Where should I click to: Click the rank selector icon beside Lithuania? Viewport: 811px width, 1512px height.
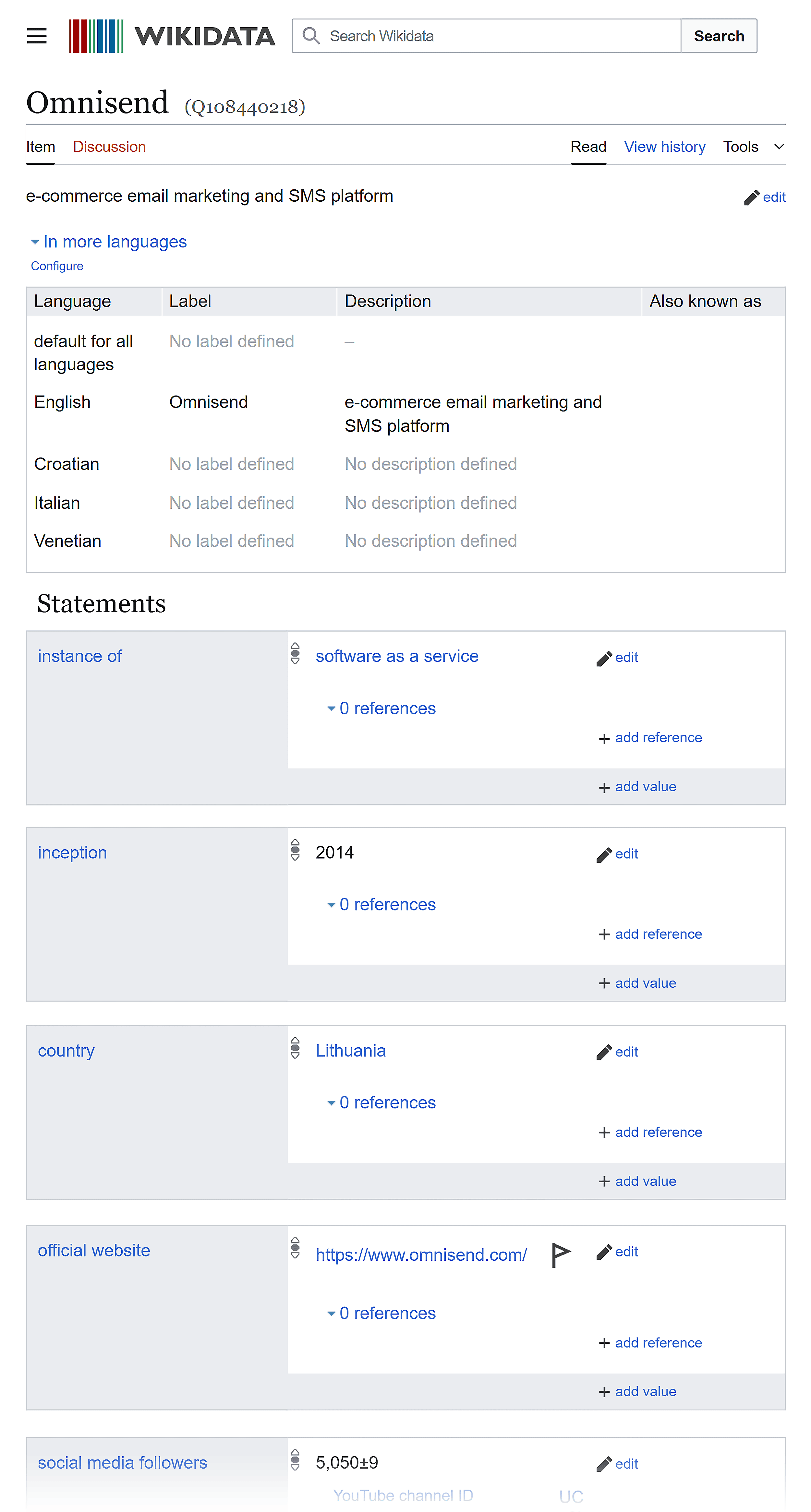(296, 1048)
